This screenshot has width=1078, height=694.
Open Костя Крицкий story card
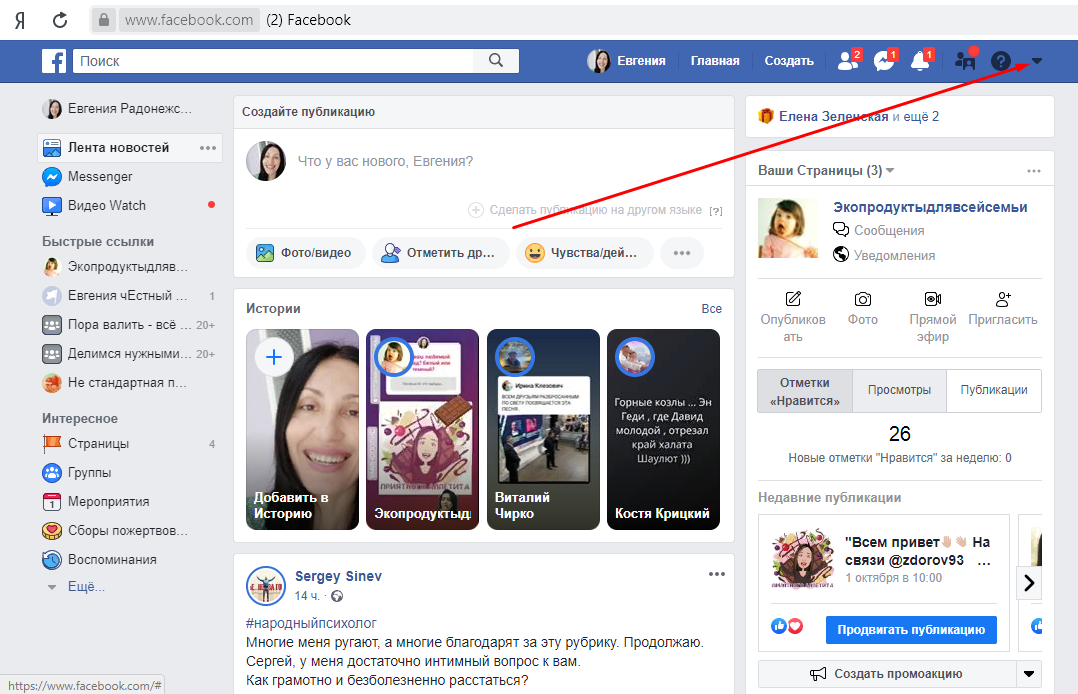pyautogui.click(x=663, y=429)
